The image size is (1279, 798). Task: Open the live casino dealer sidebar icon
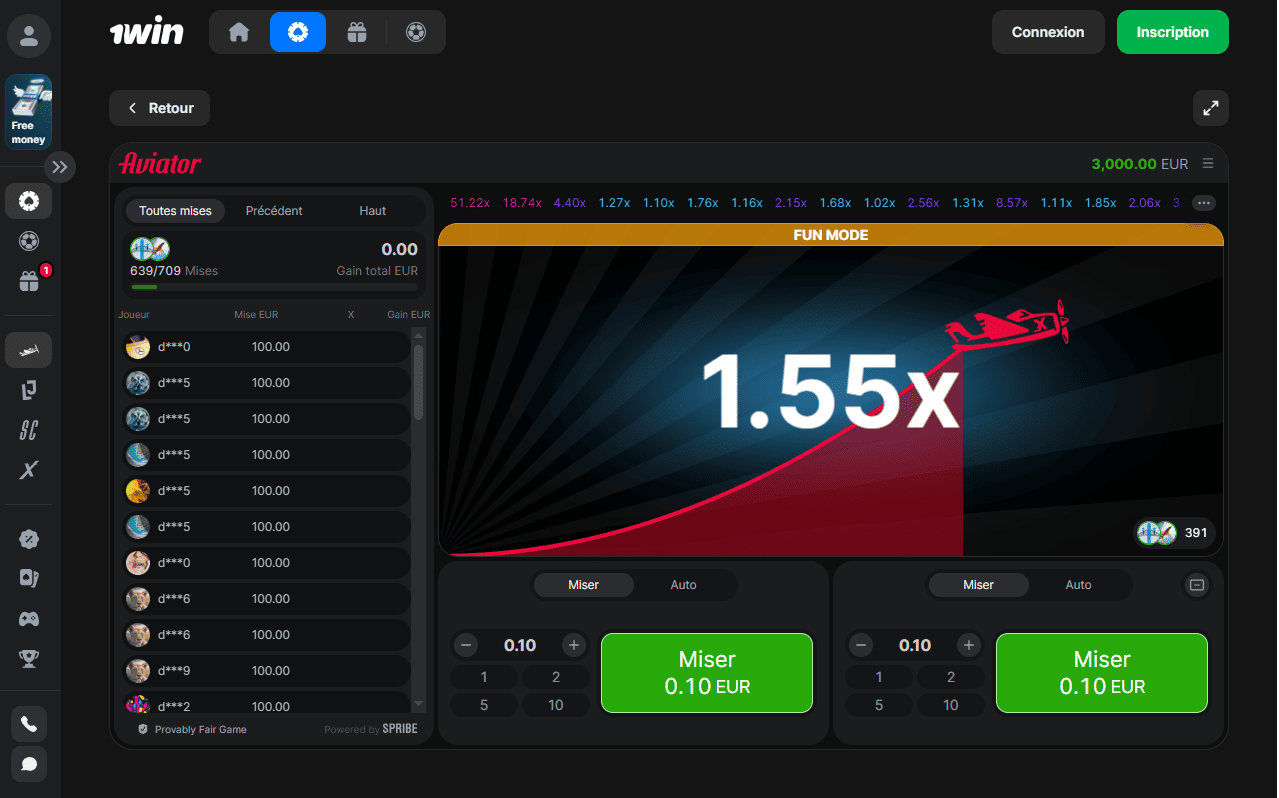pos(29,579)
